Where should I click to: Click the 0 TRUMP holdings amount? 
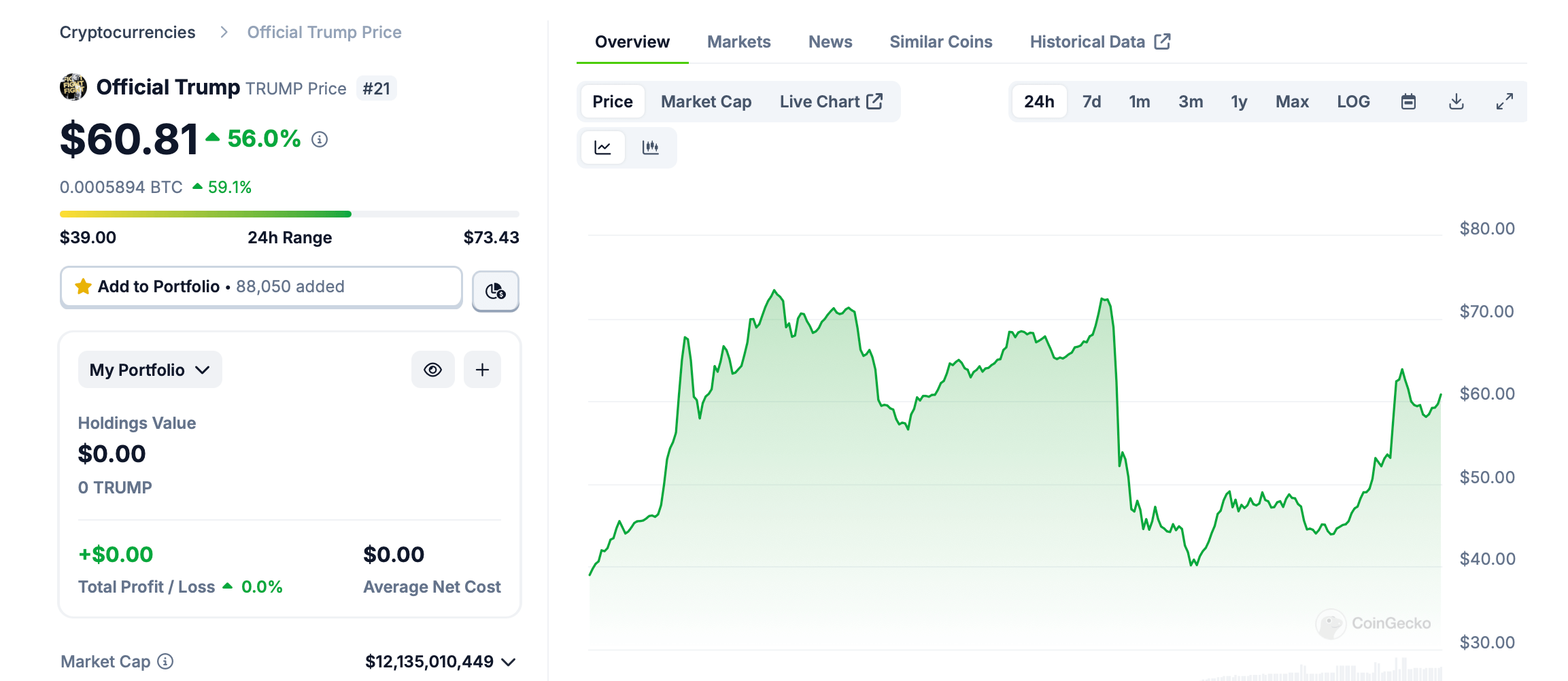[x=115, y=487]
